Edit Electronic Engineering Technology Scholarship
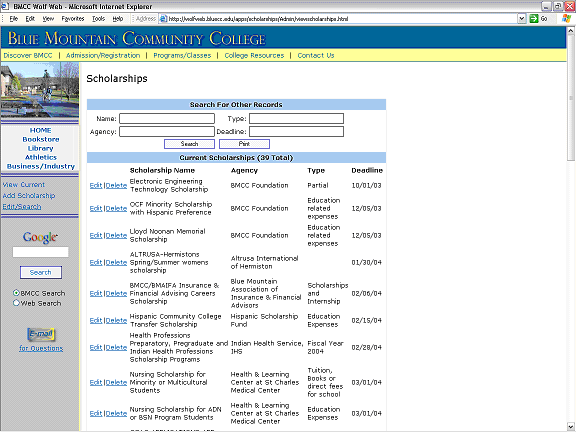The width and height of the screenshot is (576, 432). [x=96, y=185]
